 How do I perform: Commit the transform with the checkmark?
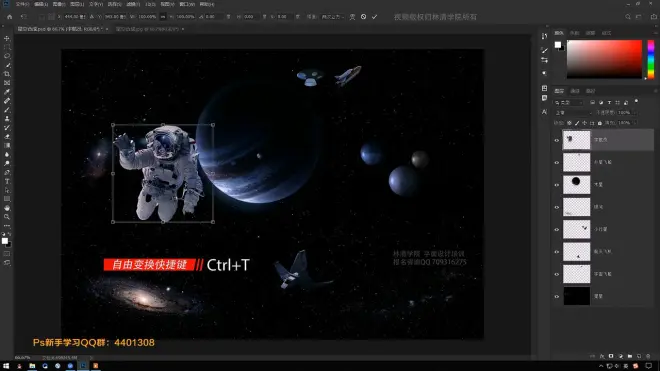pos(374,17)
